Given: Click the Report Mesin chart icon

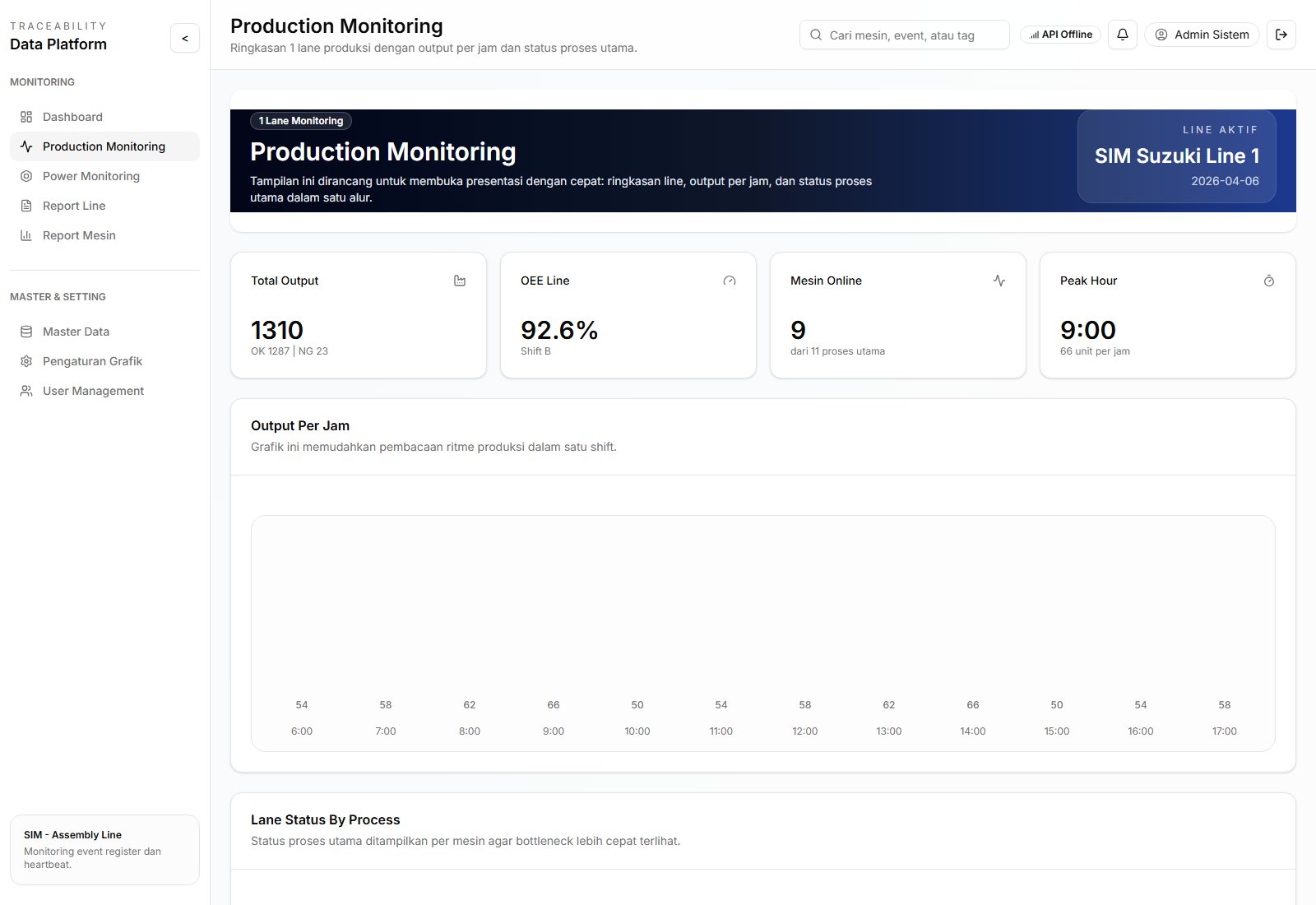Looking at the screenshot, I should pyautogui.click(x=26, y=235).
